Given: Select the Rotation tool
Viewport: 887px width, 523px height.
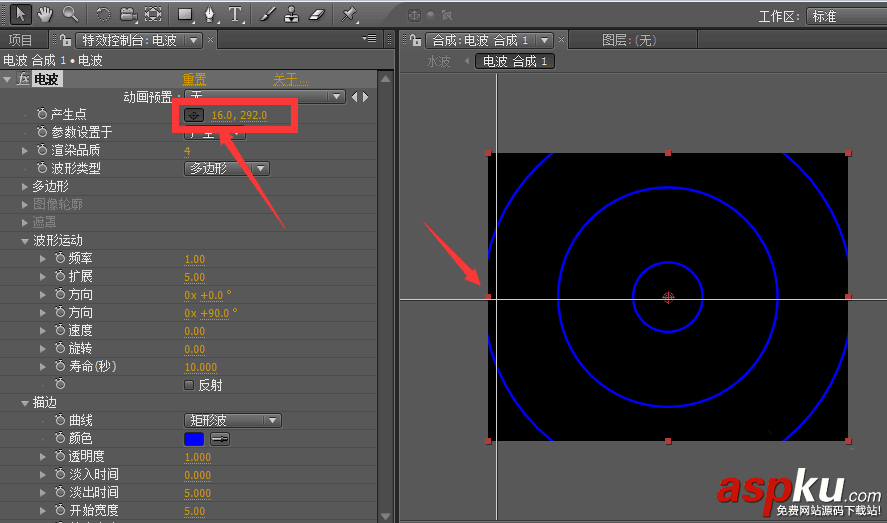Looking at the screenshot, I should (x=103, y=14).
